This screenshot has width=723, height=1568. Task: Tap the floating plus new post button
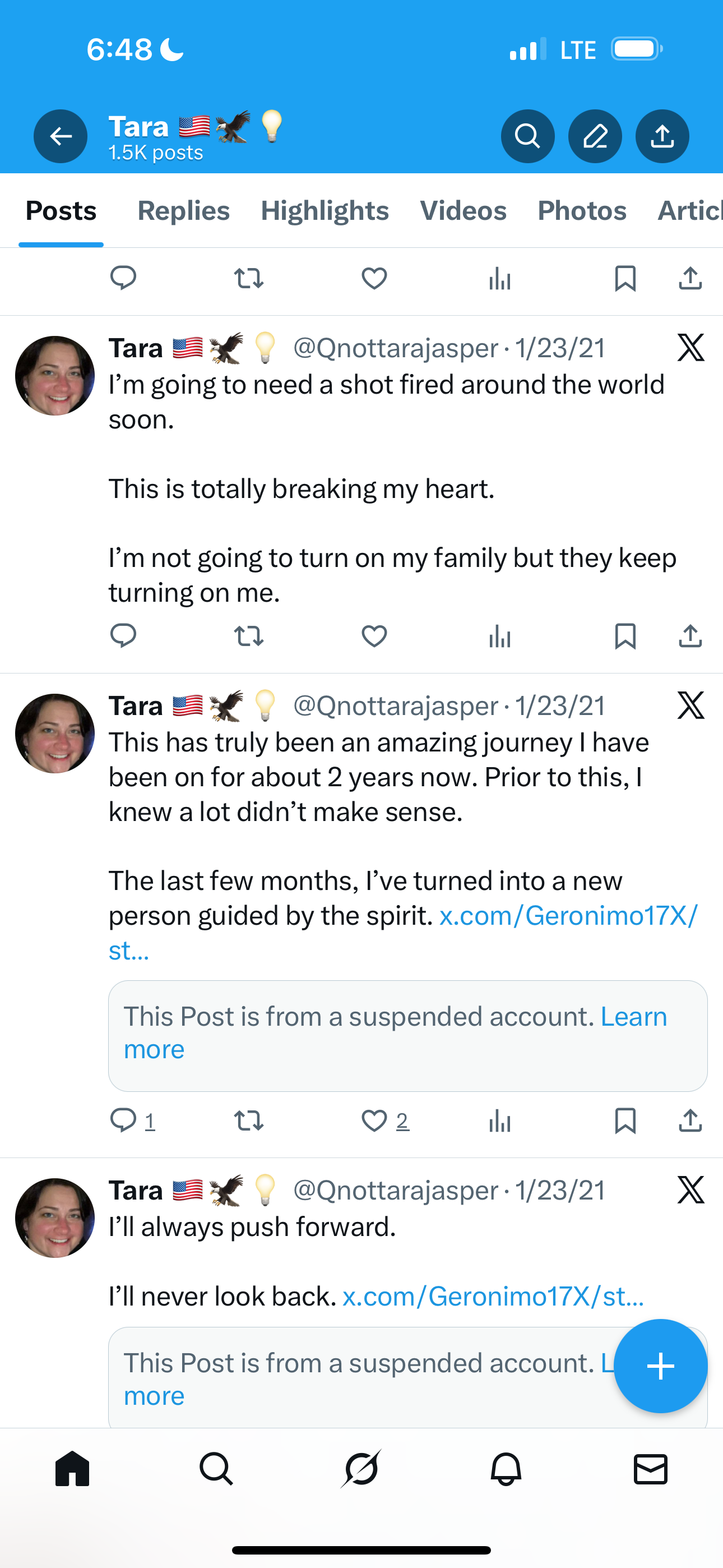pos(660,1366)
